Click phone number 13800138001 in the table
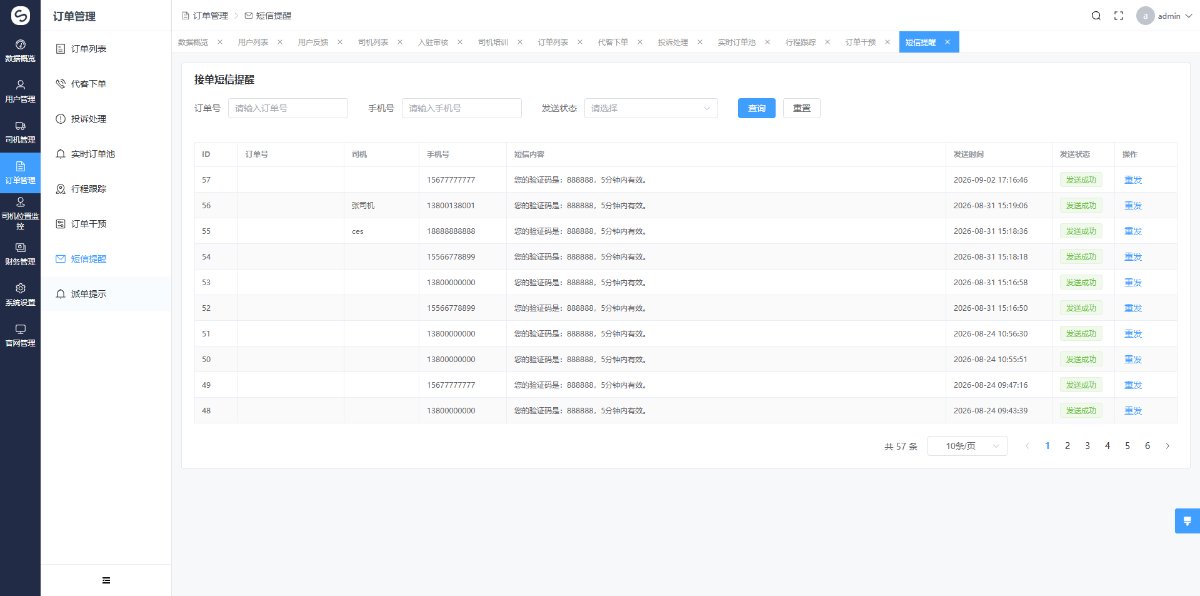This screenshot has height=596, width=1200. (x=451, y=205)
